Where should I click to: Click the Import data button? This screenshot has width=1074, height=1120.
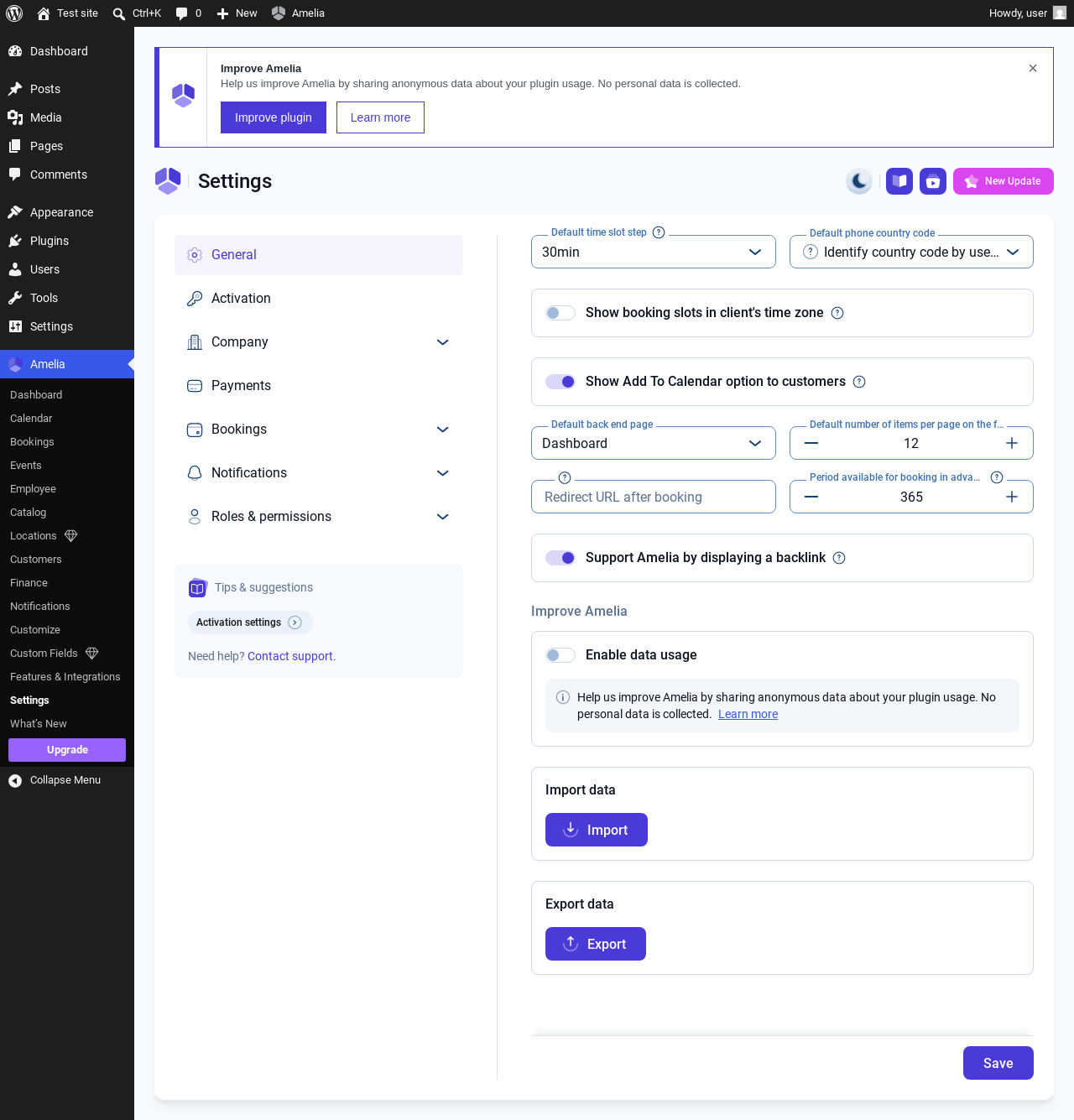[597, 830]
